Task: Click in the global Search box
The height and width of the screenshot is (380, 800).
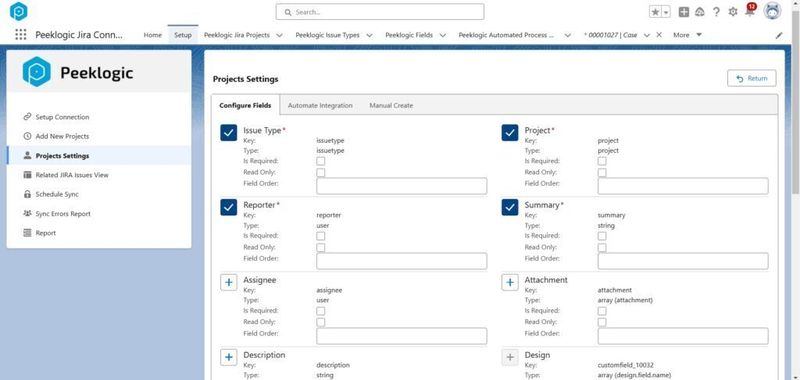Action: (x=380, y=12)
